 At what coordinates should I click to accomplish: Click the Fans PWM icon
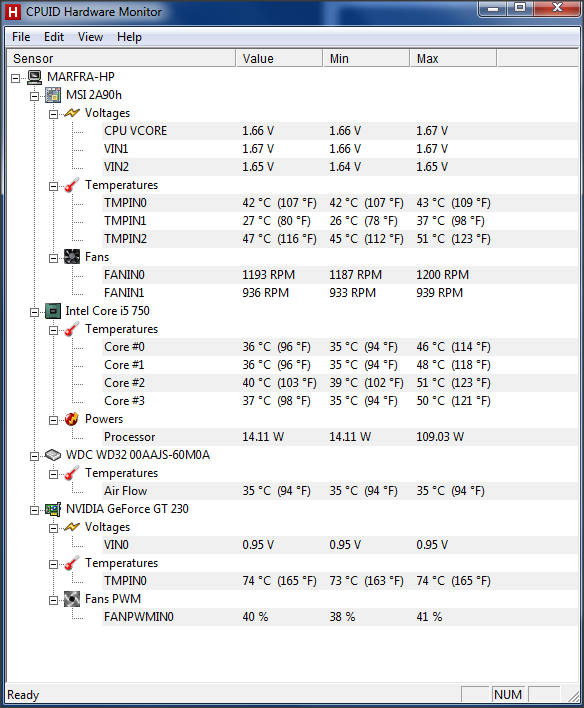[72, 599]
